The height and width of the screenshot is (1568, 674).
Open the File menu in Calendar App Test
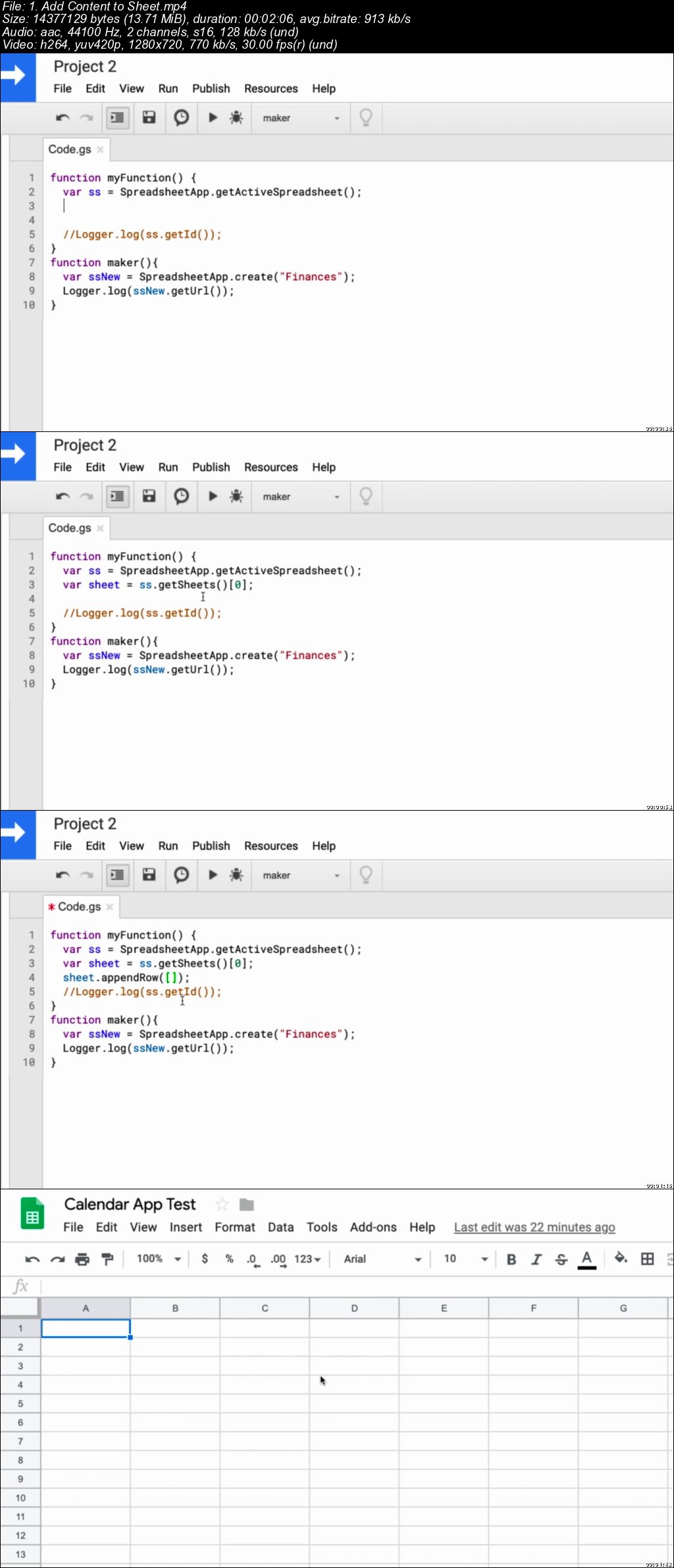pos(73,1227)
